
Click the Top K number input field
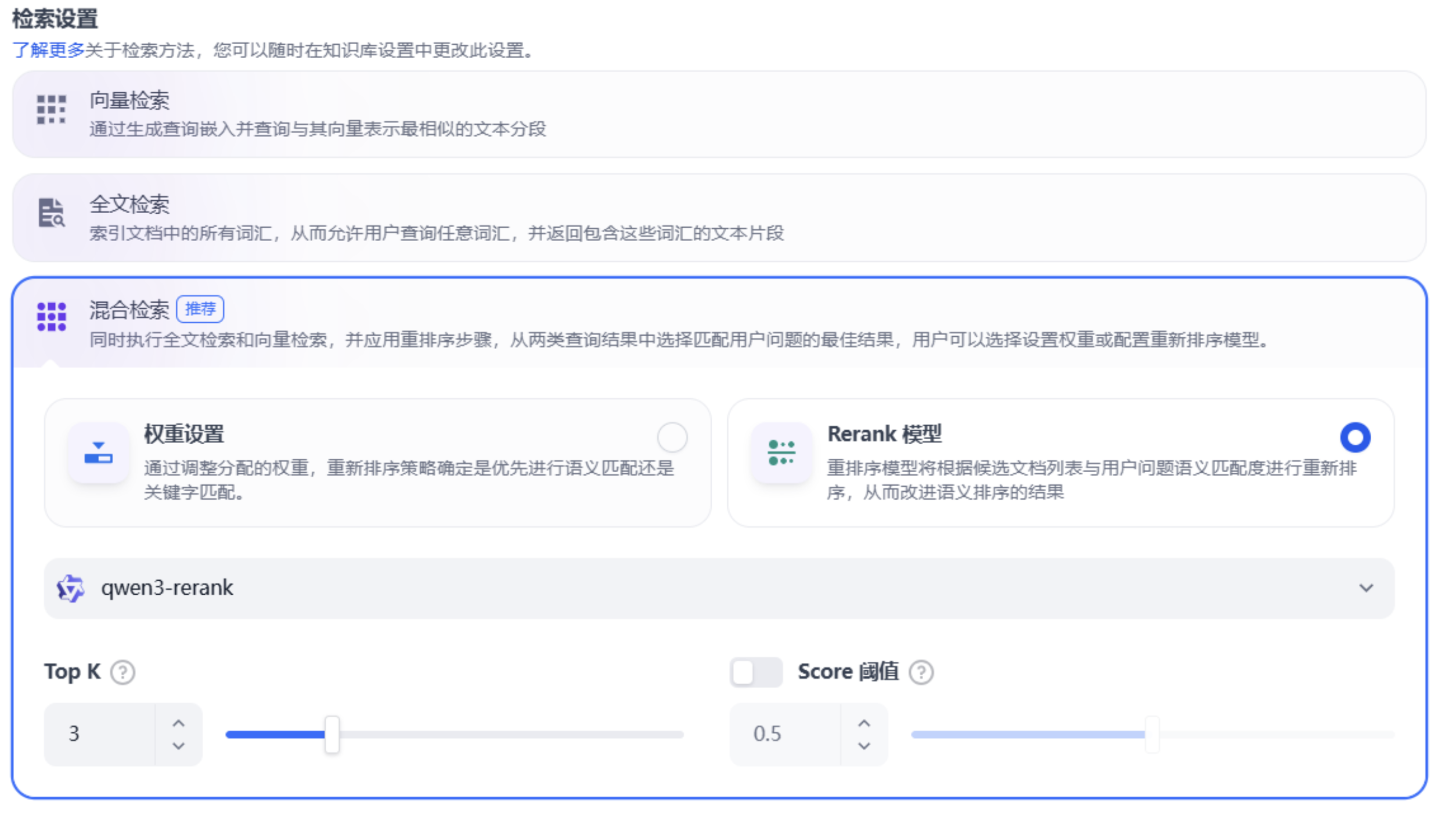[x=100, y=734]
